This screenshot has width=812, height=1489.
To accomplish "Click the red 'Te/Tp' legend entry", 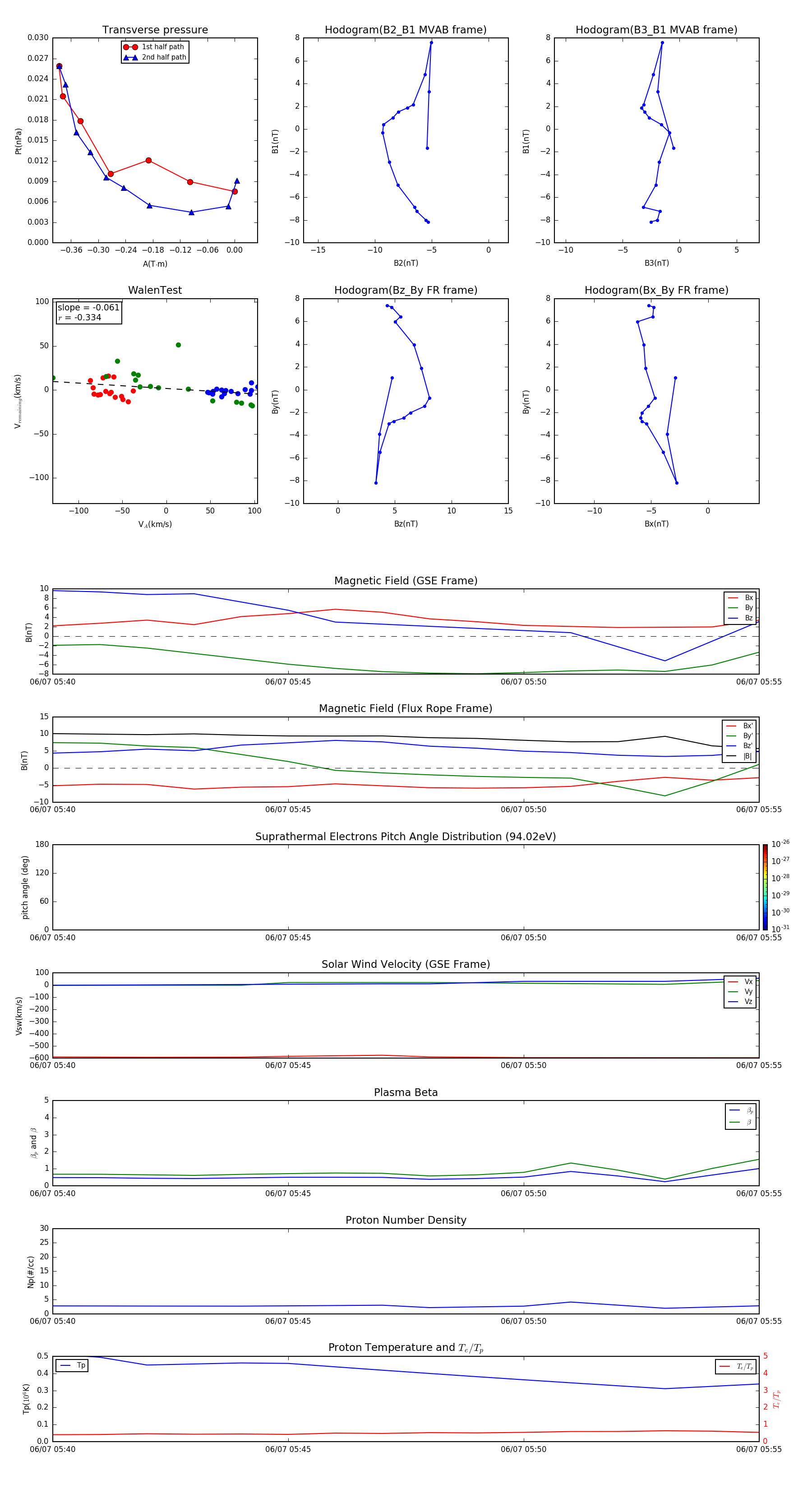I will pyautogui.click(x=736, y=1366).
